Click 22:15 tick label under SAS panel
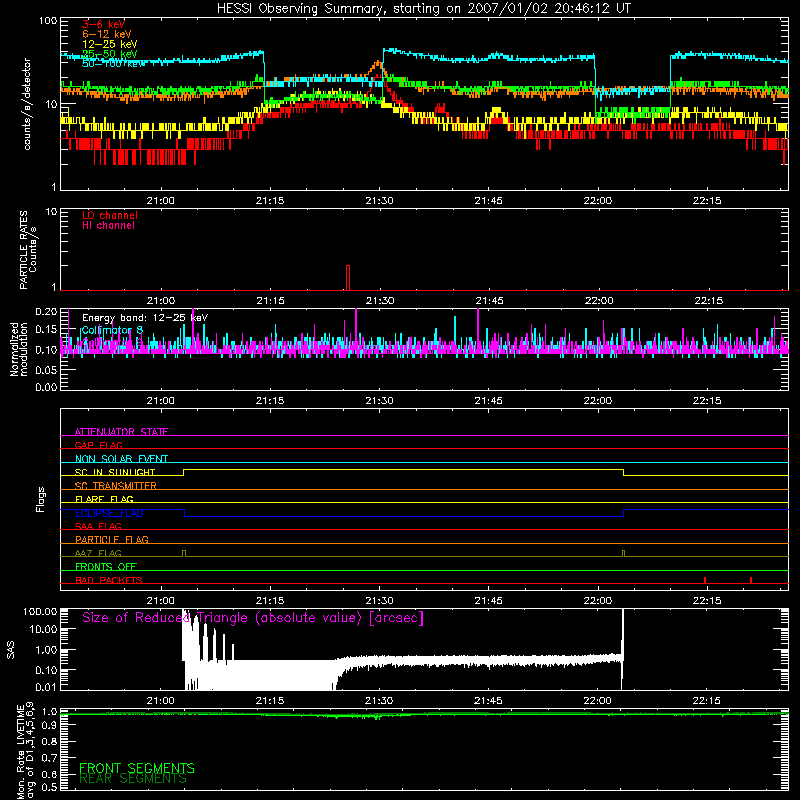The image size is (800, 800). [x=707, y=701]
